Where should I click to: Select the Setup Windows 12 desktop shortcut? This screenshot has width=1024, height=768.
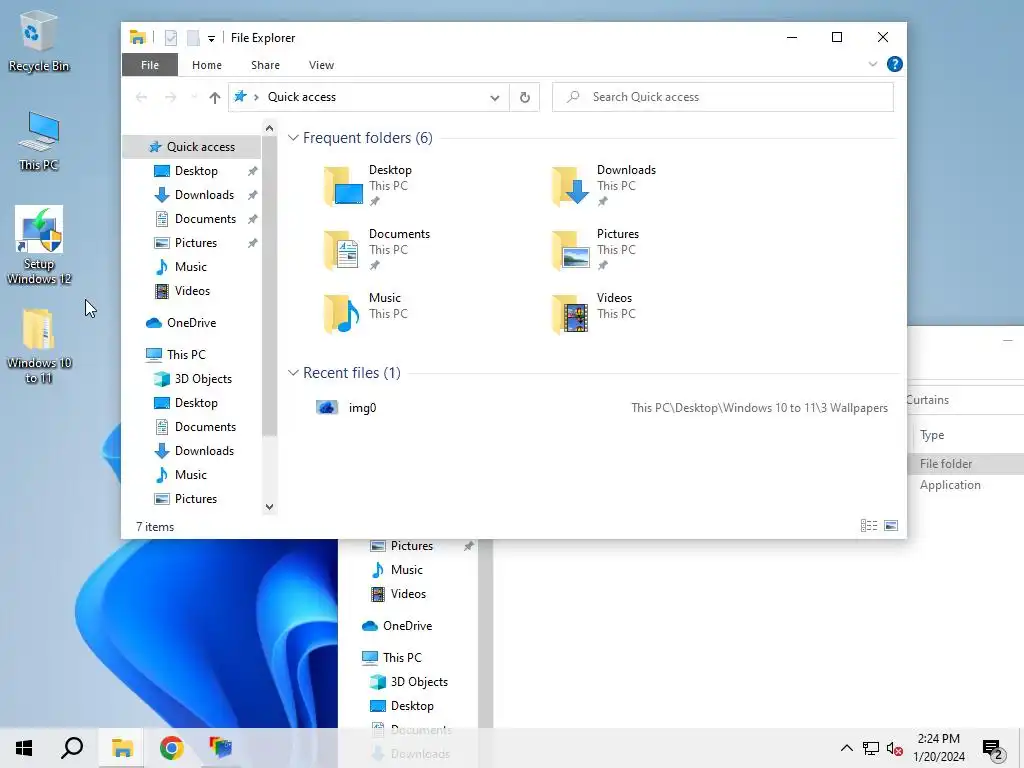tap(39, 246)
